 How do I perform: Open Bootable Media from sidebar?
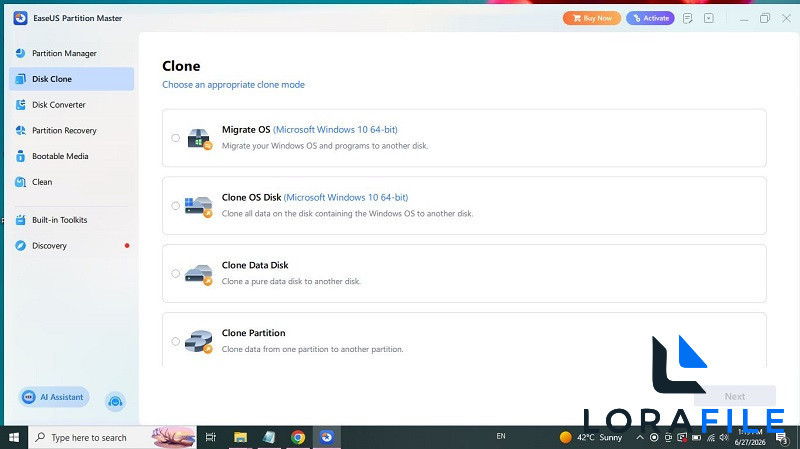[71, 156]
